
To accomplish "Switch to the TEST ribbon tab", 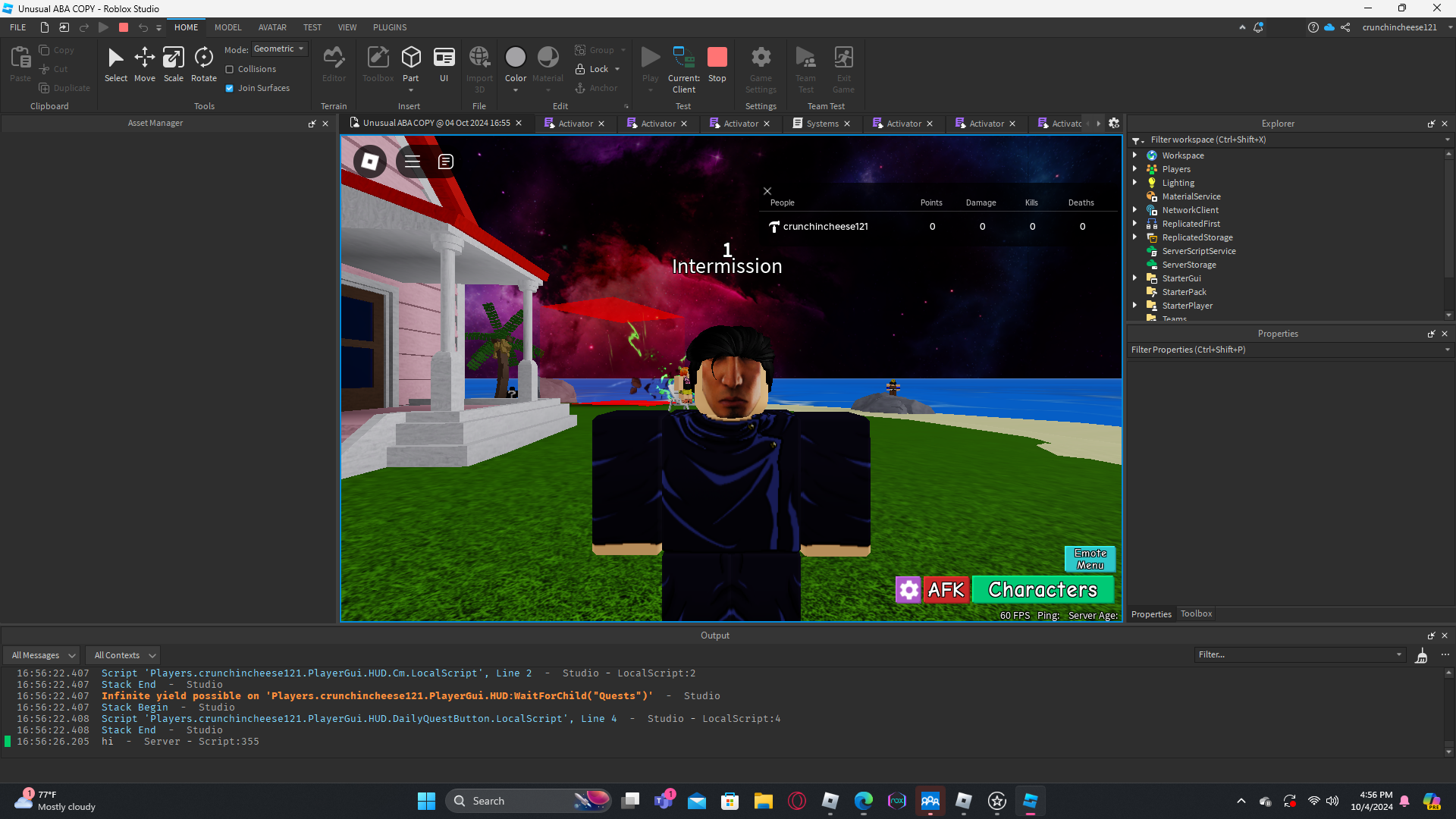I will coord(312,27).
